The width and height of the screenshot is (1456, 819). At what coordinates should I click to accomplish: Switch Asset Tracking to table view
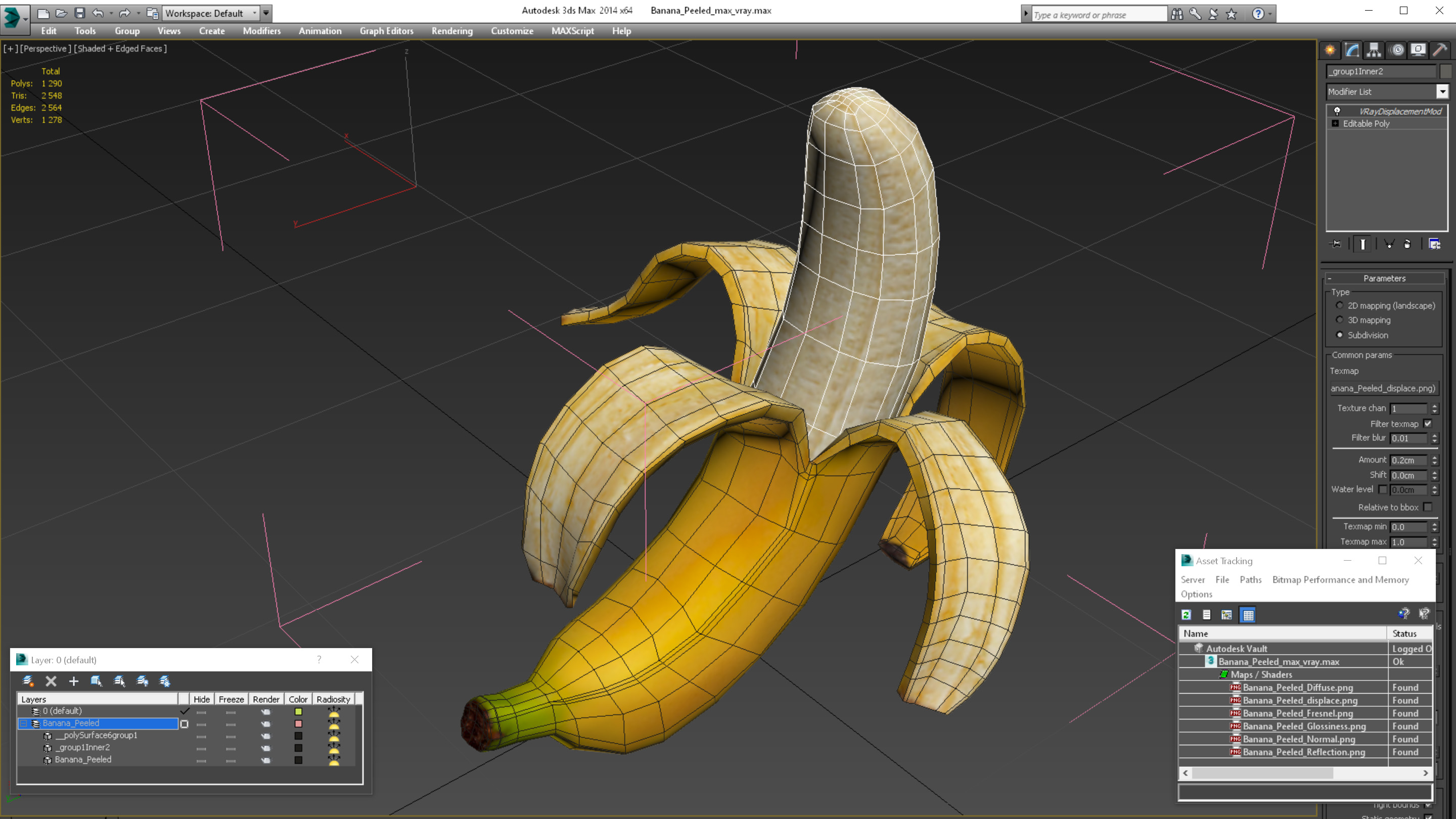click(1248, 615)
